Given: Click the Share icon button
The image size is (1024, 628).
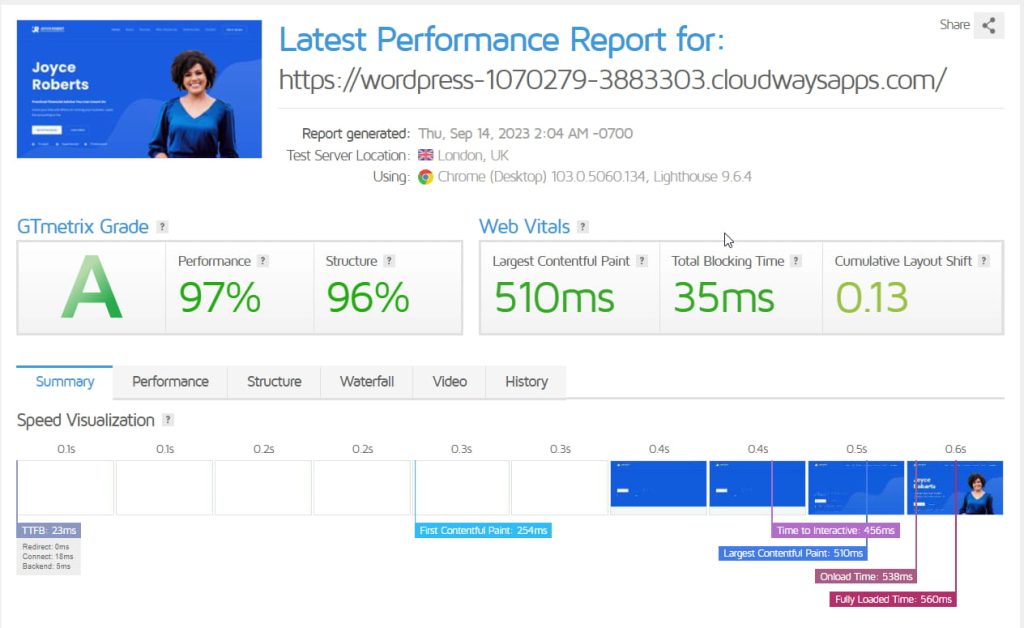Looking at the screenshot, I should [x=988, y=25].
